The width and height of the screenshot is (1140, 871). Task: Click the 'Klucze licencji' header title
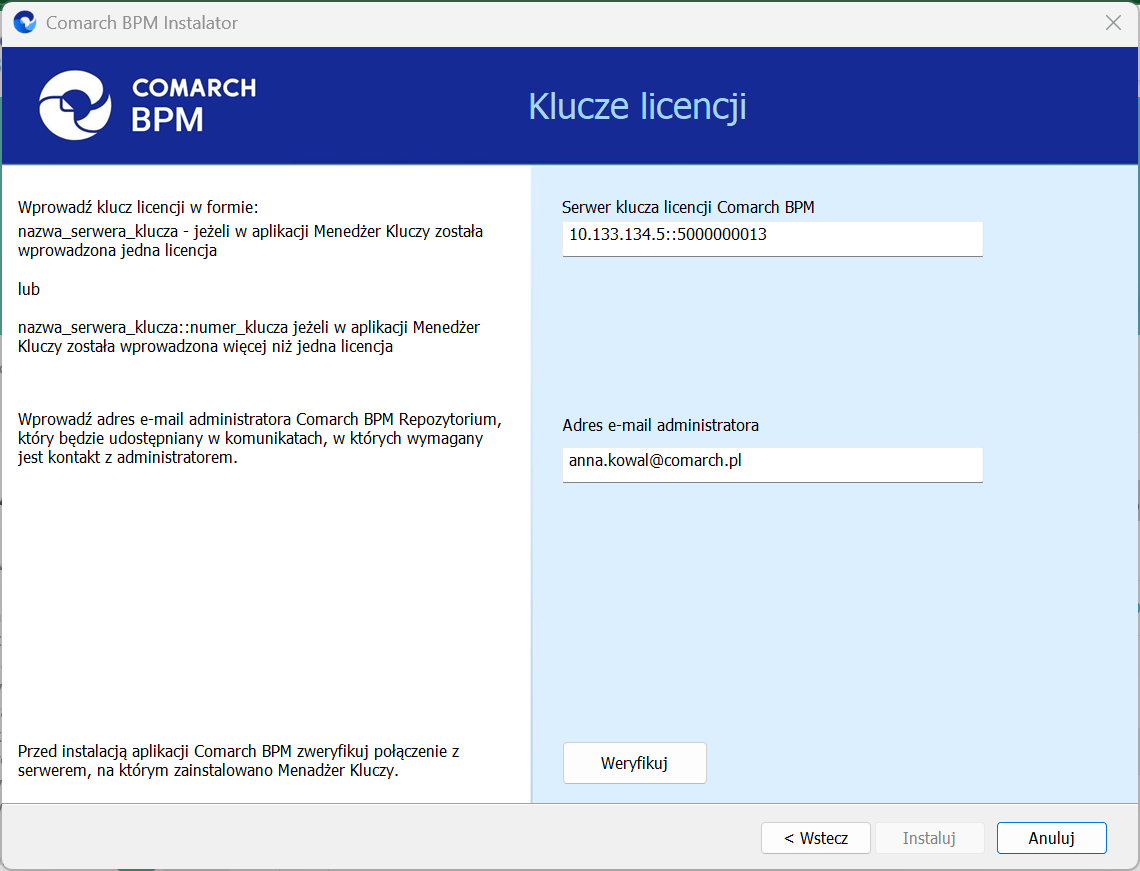click(x=637, y=106)
